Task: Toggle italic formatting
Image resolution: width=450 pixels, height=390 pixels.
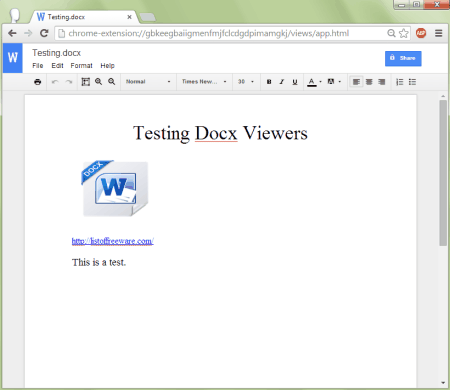Action: click(x=282, y=82)
